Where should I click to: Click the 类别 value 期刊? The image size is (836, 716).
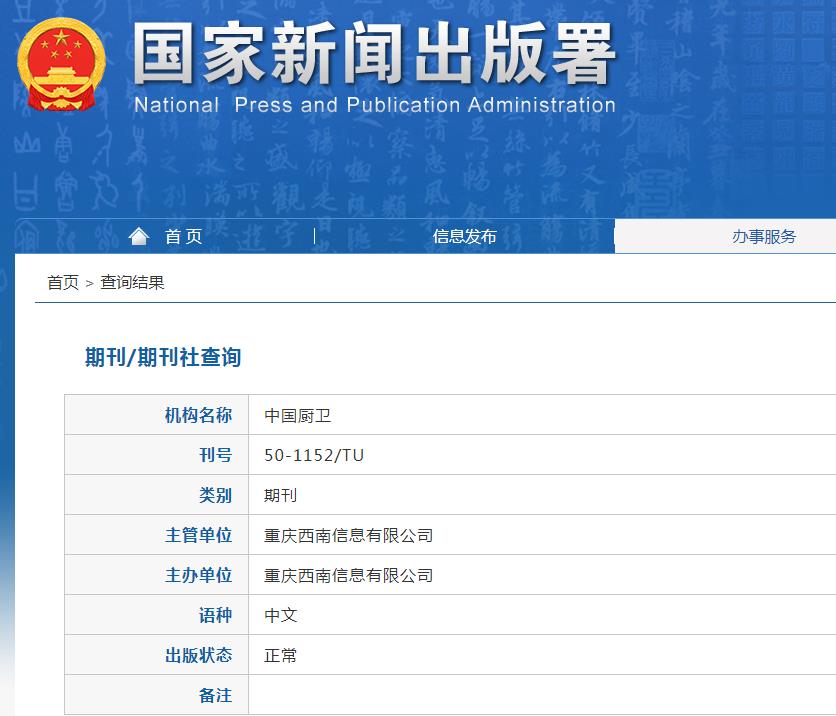coord(280,494)
